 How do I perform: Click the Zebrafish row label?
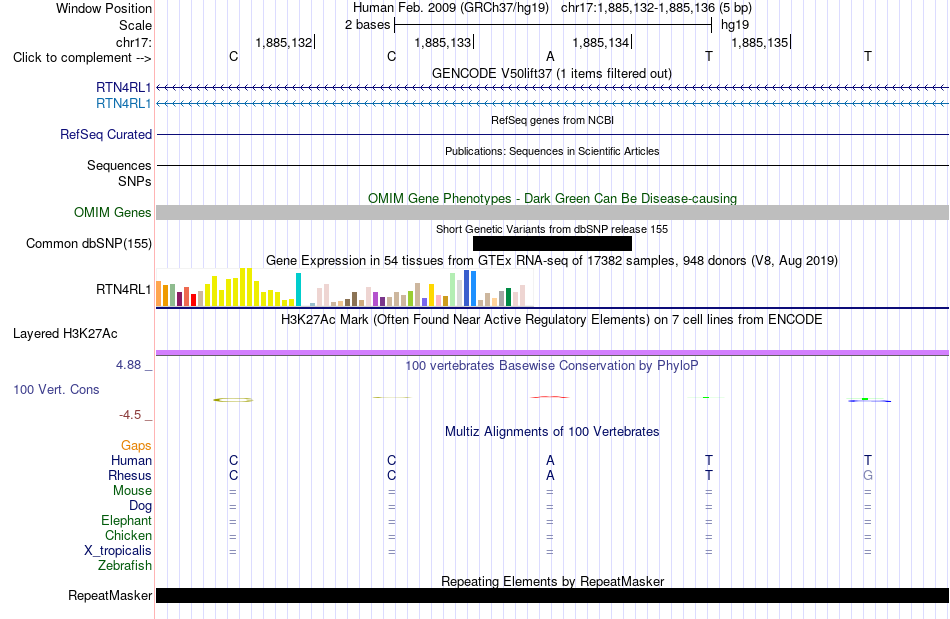pyautogui.click(x=125, y=566)
